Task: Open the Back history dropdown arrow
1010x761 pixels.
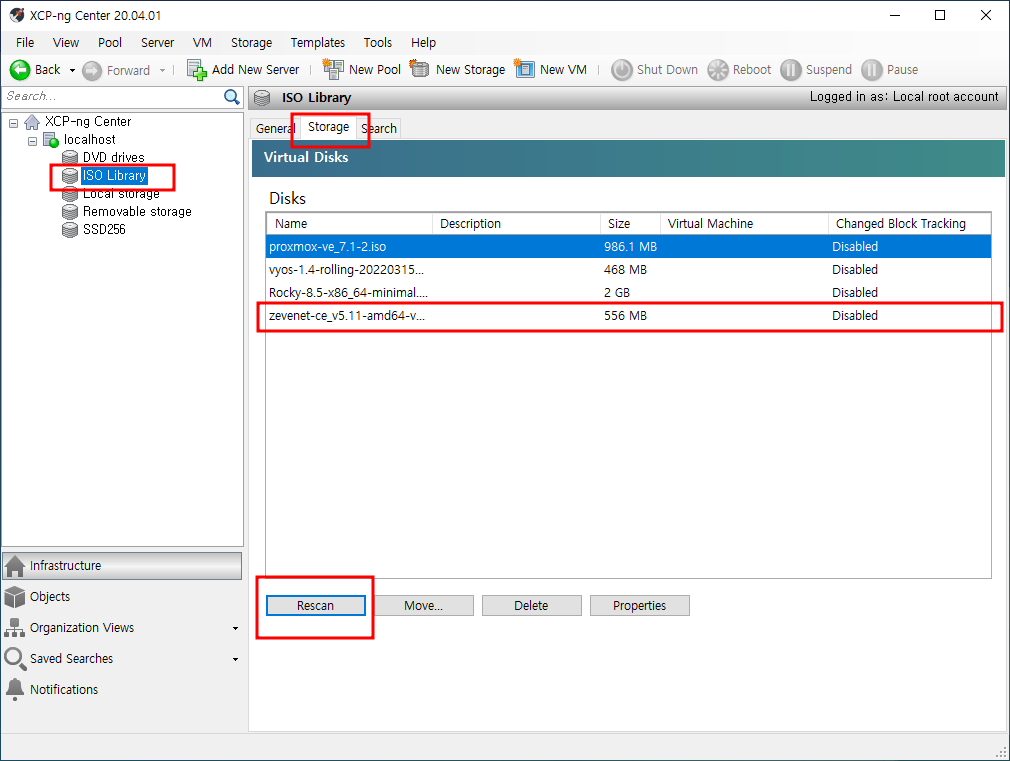Action: point(72,70)
